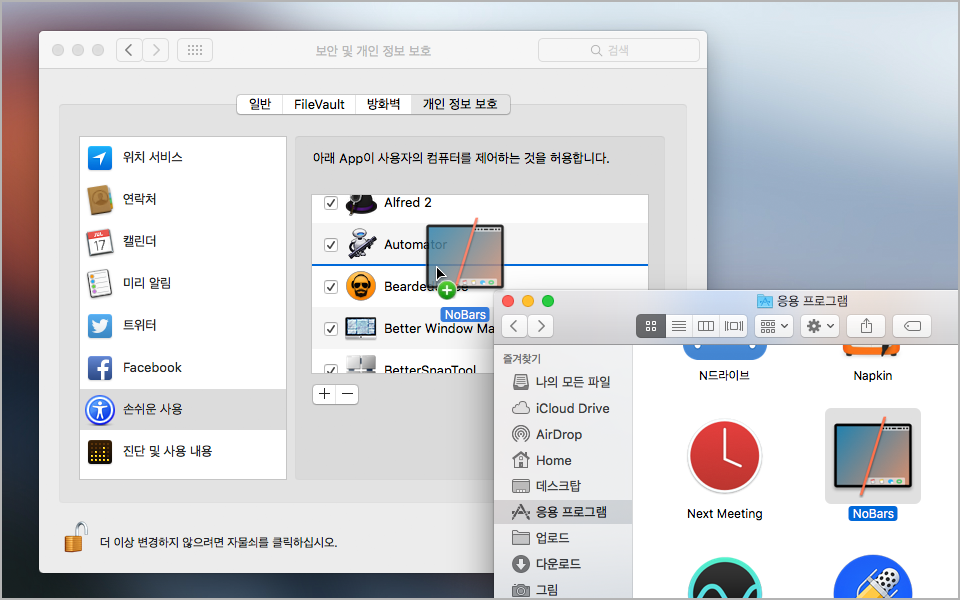
Task: Open the Firewall (방화벽) tab
Action: [x=383, y=104]
